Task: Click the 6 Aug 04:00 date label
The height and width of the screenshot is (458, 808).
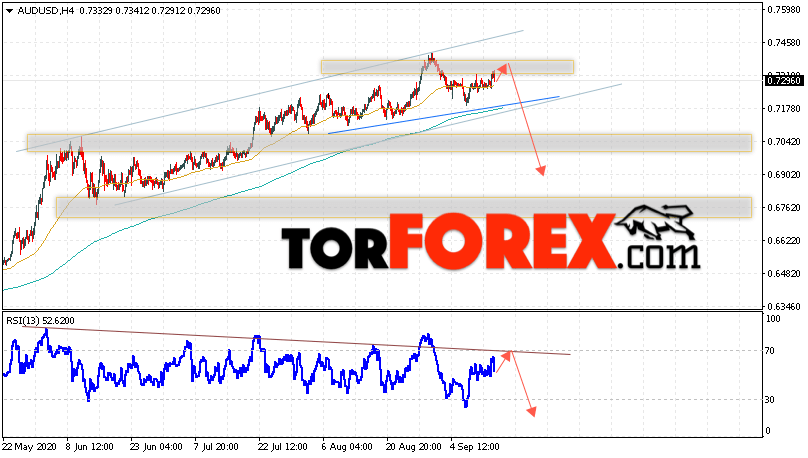Action: 347,447
